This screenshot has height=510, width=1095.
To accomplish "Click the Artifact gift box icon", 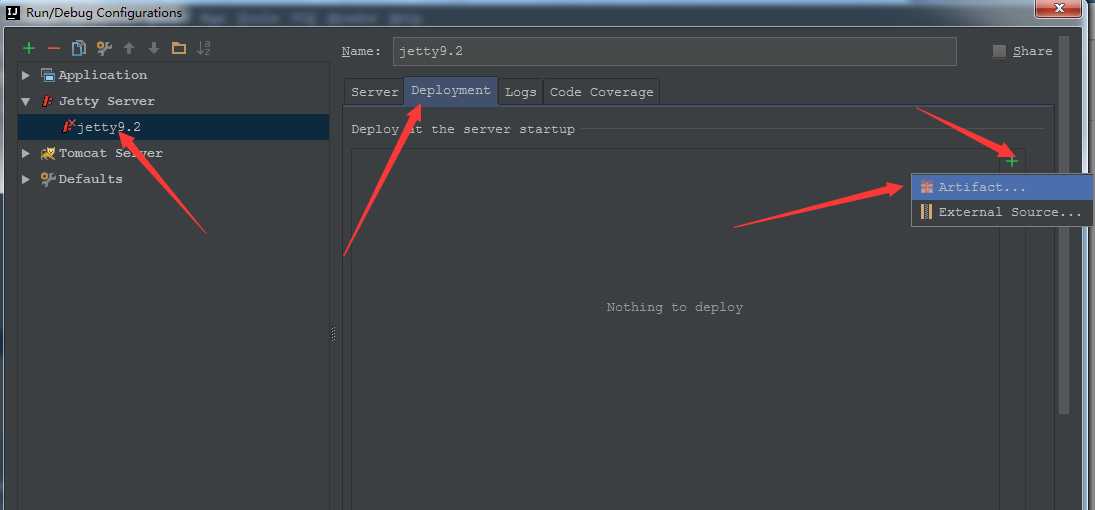I will tap(927, 187).
